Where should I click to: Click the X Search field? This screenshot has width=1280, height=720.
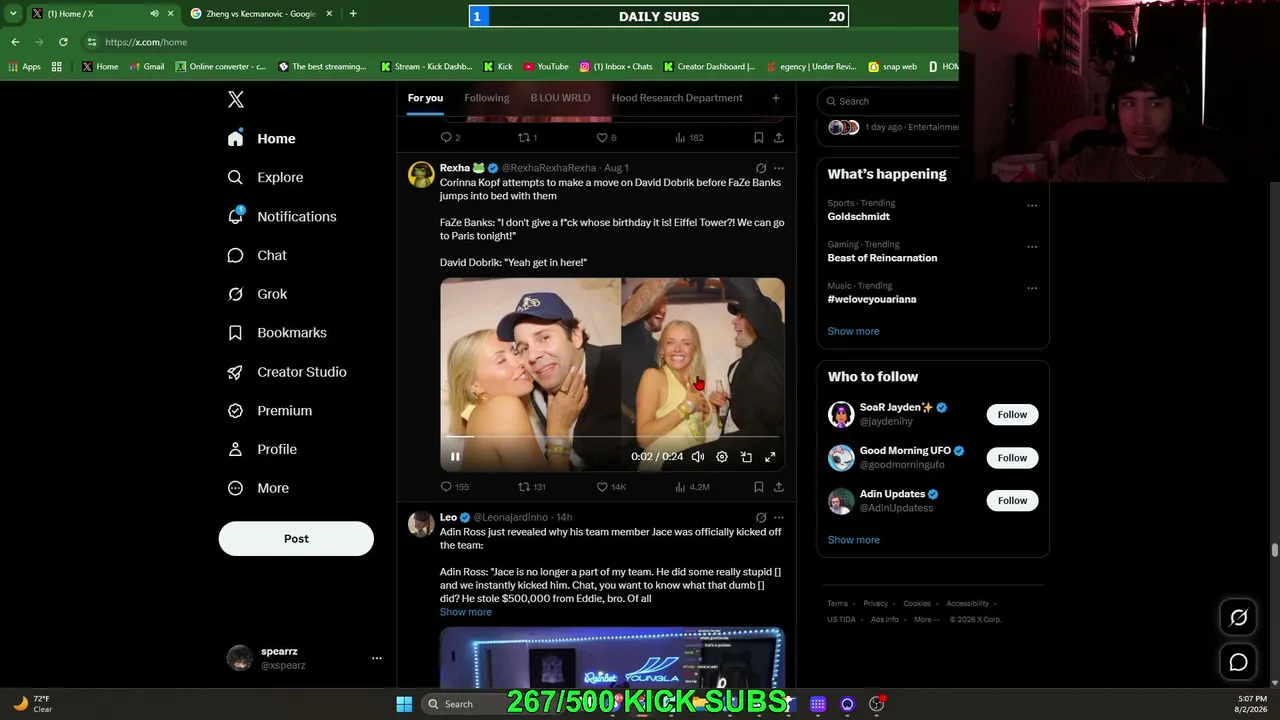tap(888, 101)
